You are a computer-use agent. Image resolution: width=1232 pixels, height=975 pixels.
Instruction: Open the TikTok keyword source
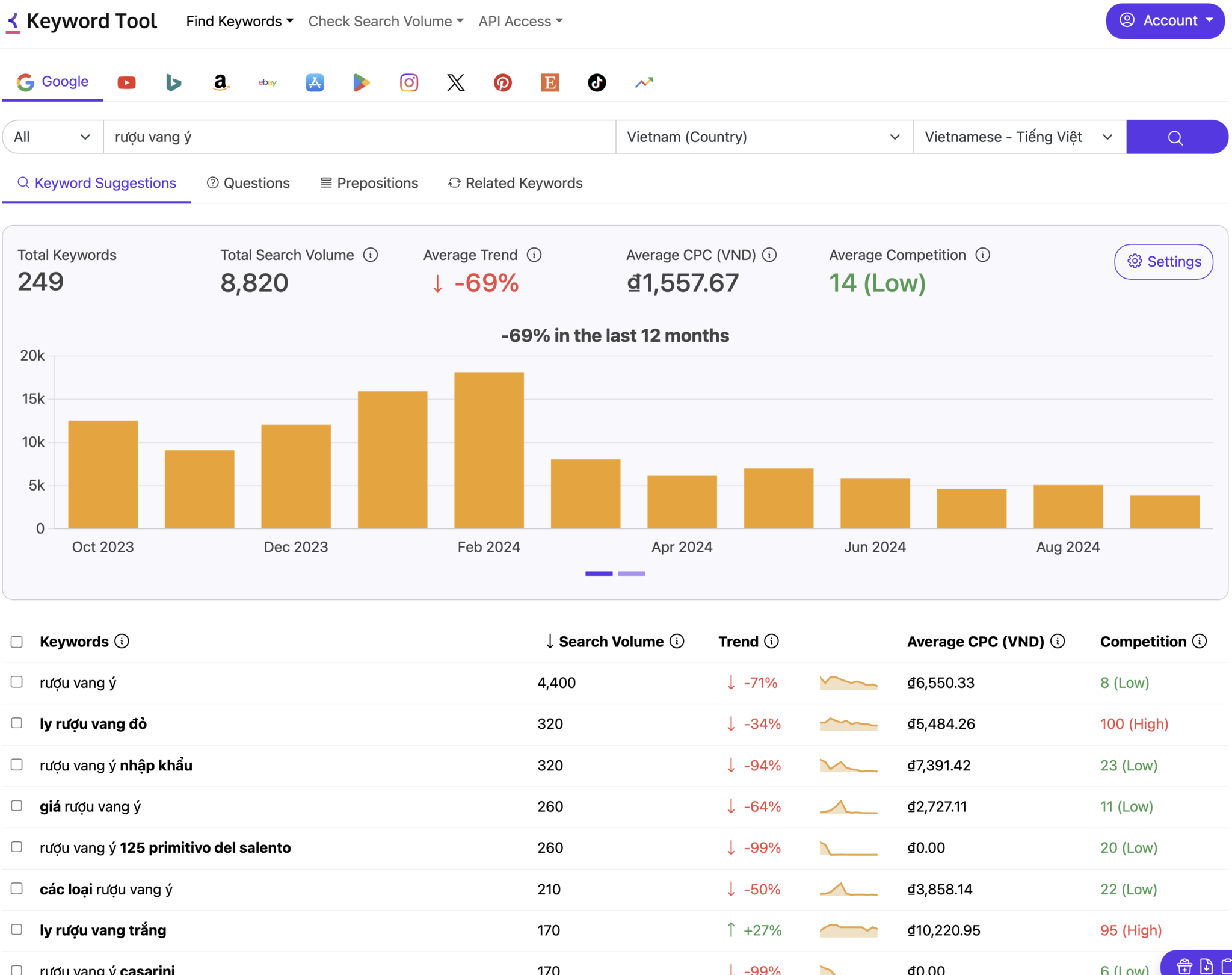(x=597, y=82)
